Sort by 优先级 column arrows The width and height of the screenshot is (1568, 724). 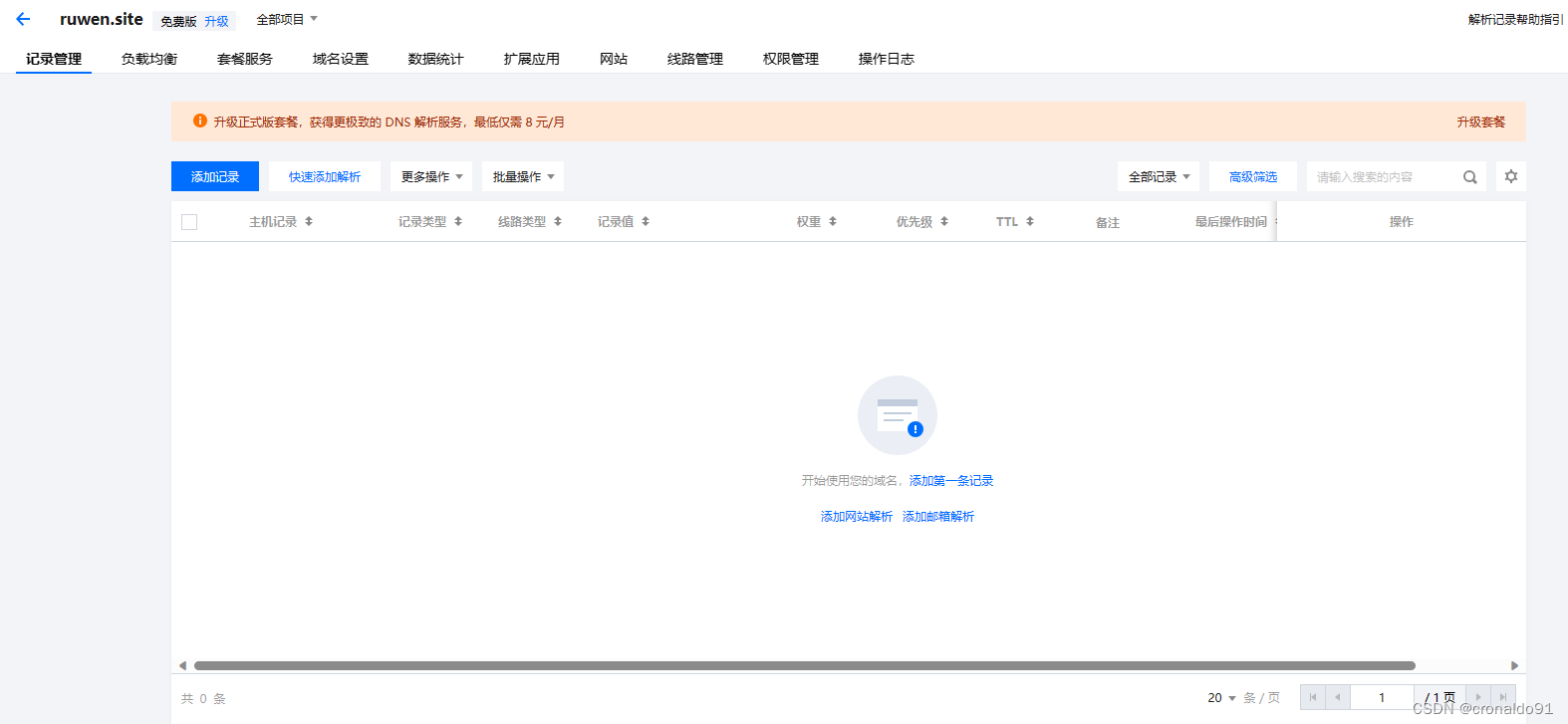coord(944,221)
